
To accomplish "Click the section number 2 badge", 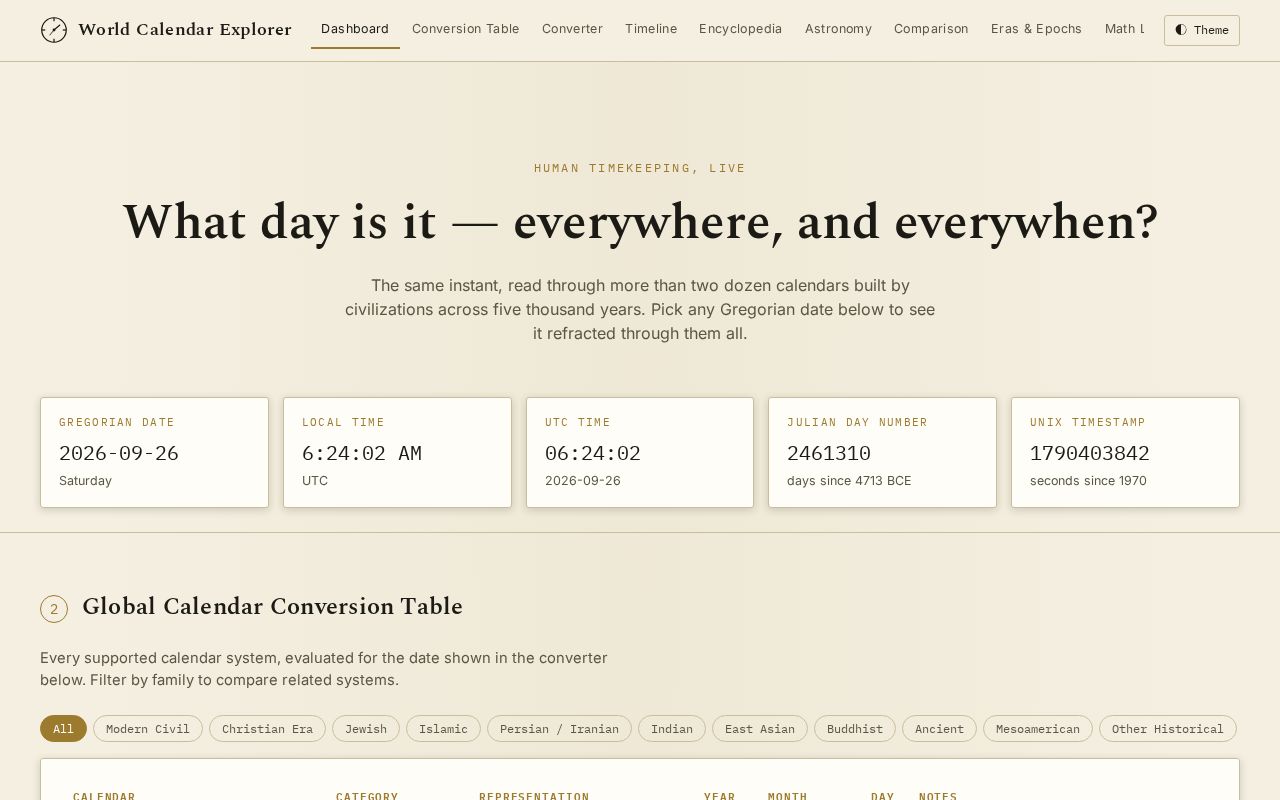I will point(54,609).
